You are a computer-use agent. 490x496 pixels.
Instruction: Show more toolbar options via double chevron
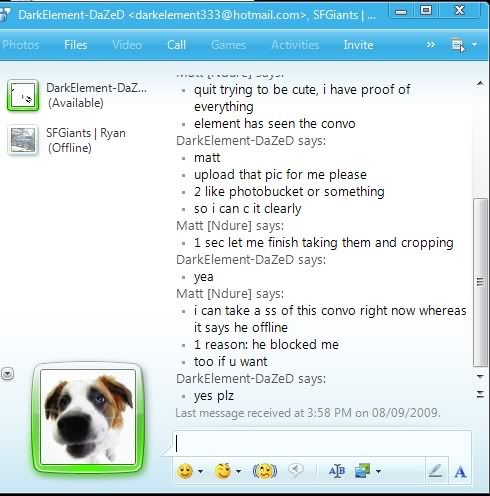(x=431, y=44)
